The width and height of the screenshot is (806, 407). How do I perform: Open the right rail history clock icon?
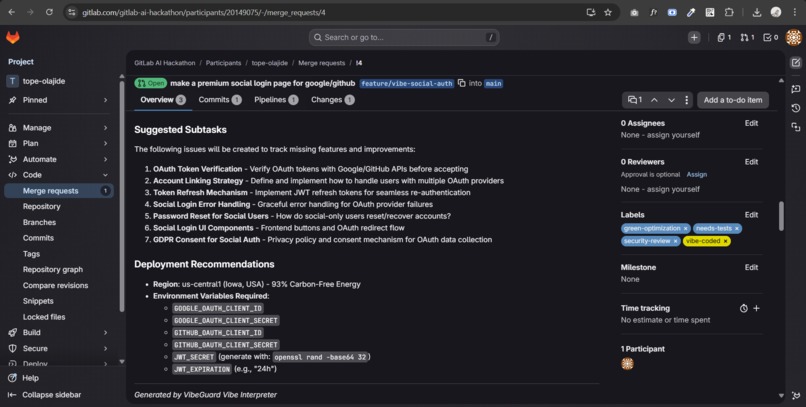click(x=796, y=108)
